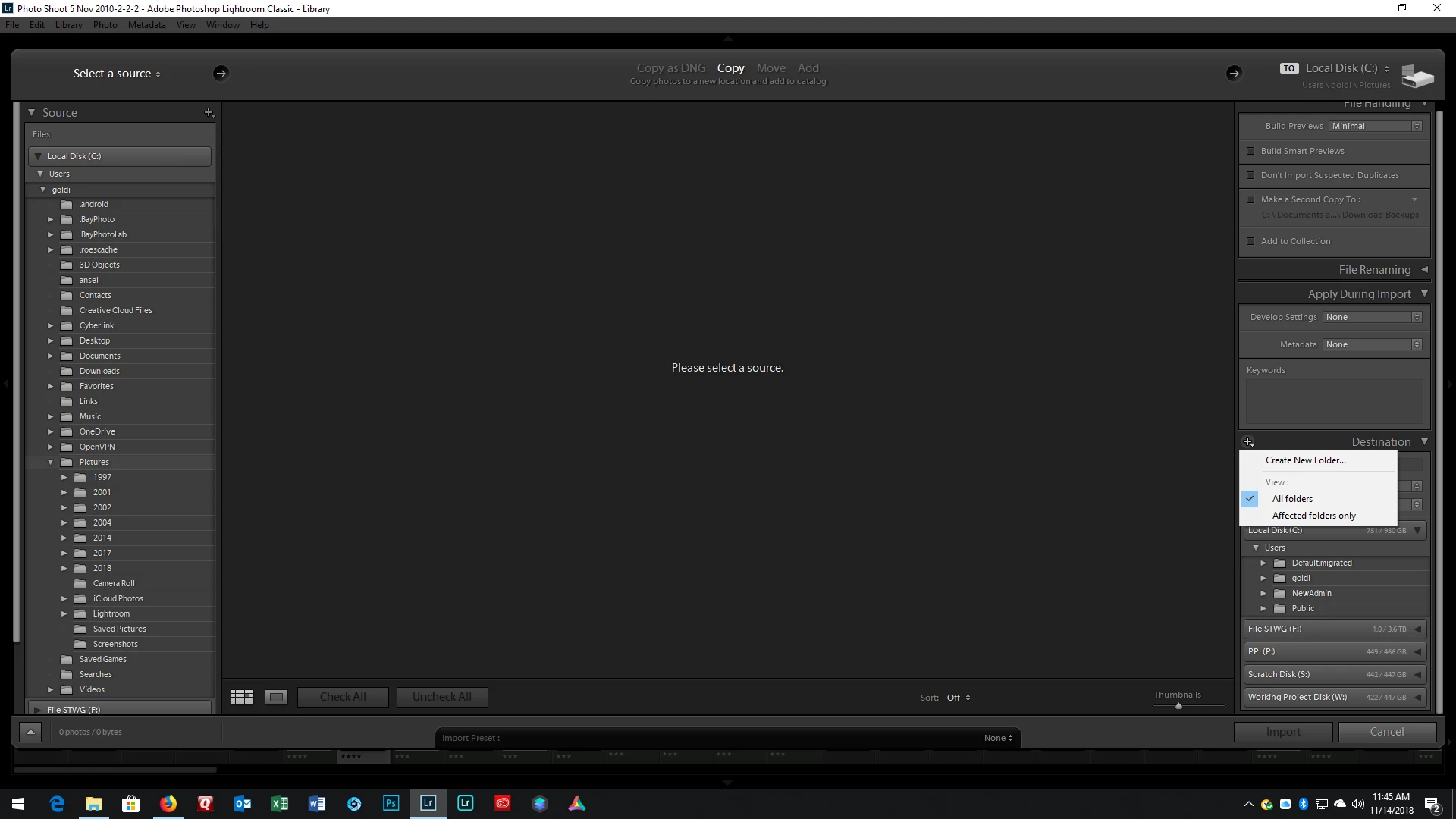
Task: Click the destination hard drive icon
Action: click(x=1417, y=75)
